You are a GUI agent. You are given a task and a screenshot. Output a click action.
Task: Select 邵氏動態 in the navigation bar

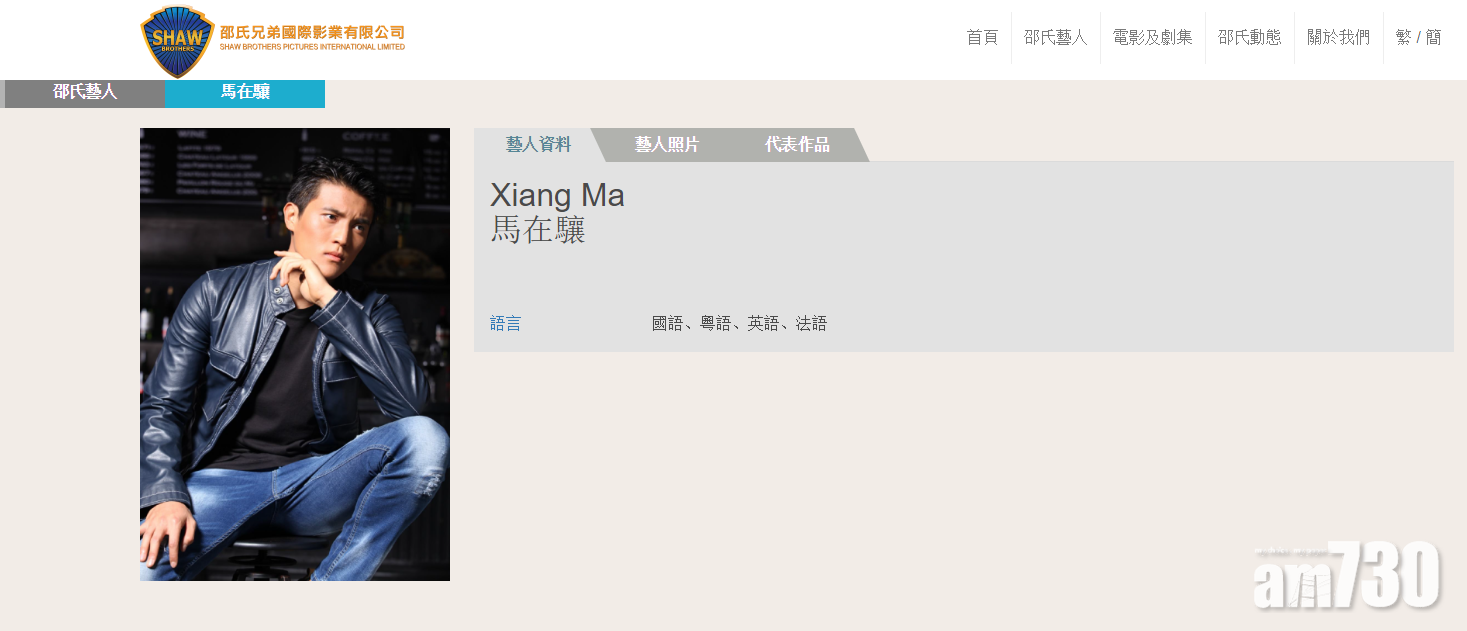[1249, 37]
